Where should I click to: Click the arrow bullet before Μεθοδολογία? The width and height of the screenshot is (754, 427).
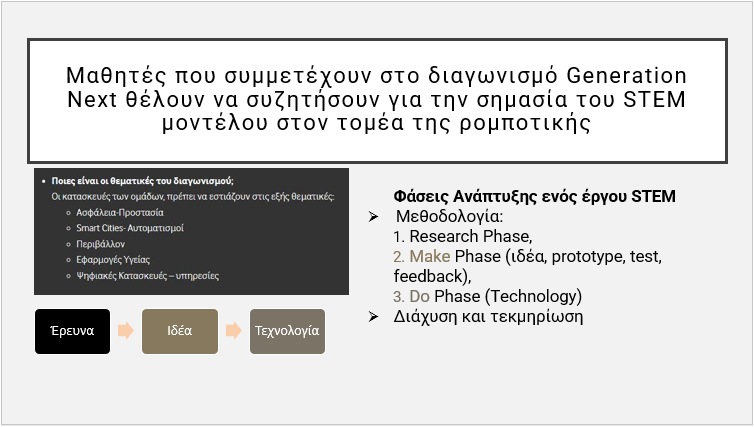point(374,216)
